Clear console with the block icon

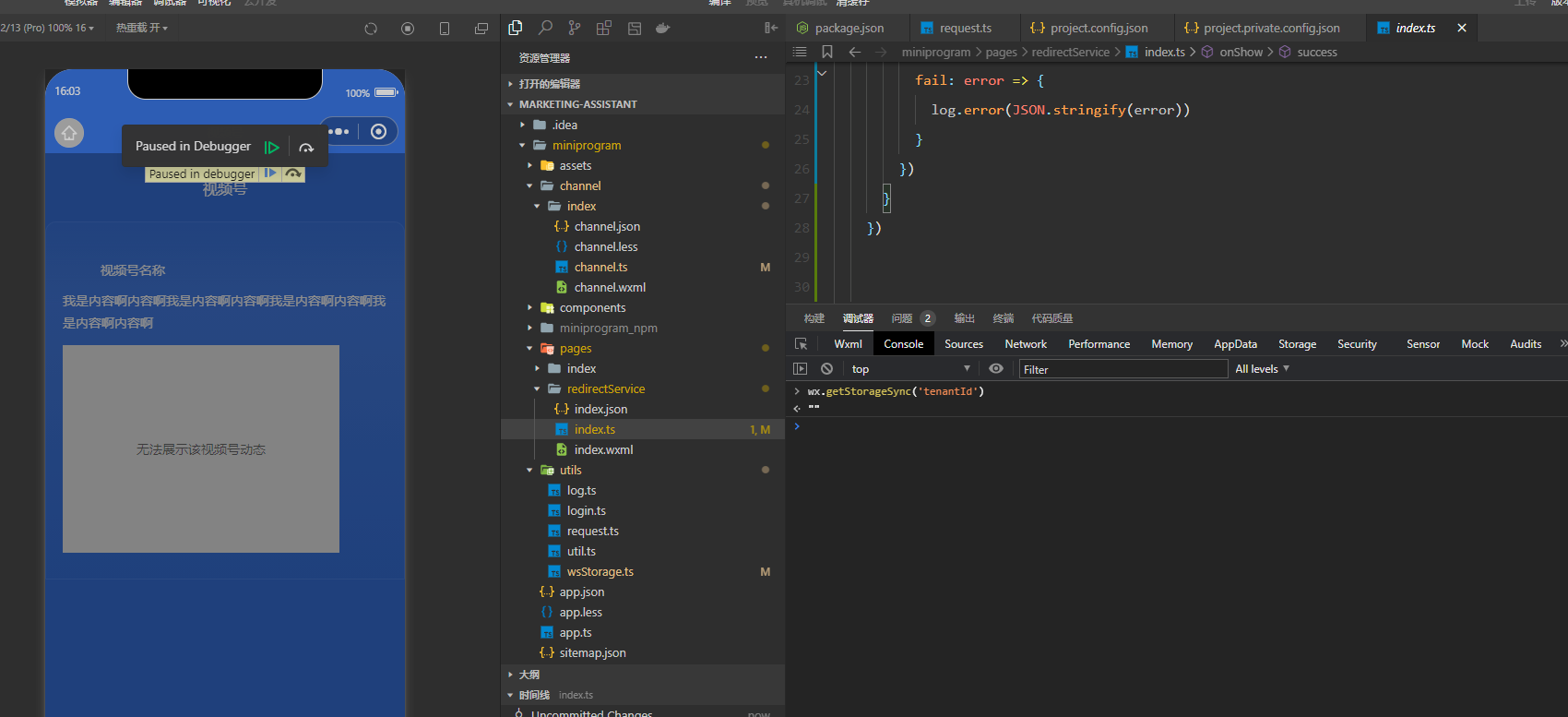click(826, 369)
